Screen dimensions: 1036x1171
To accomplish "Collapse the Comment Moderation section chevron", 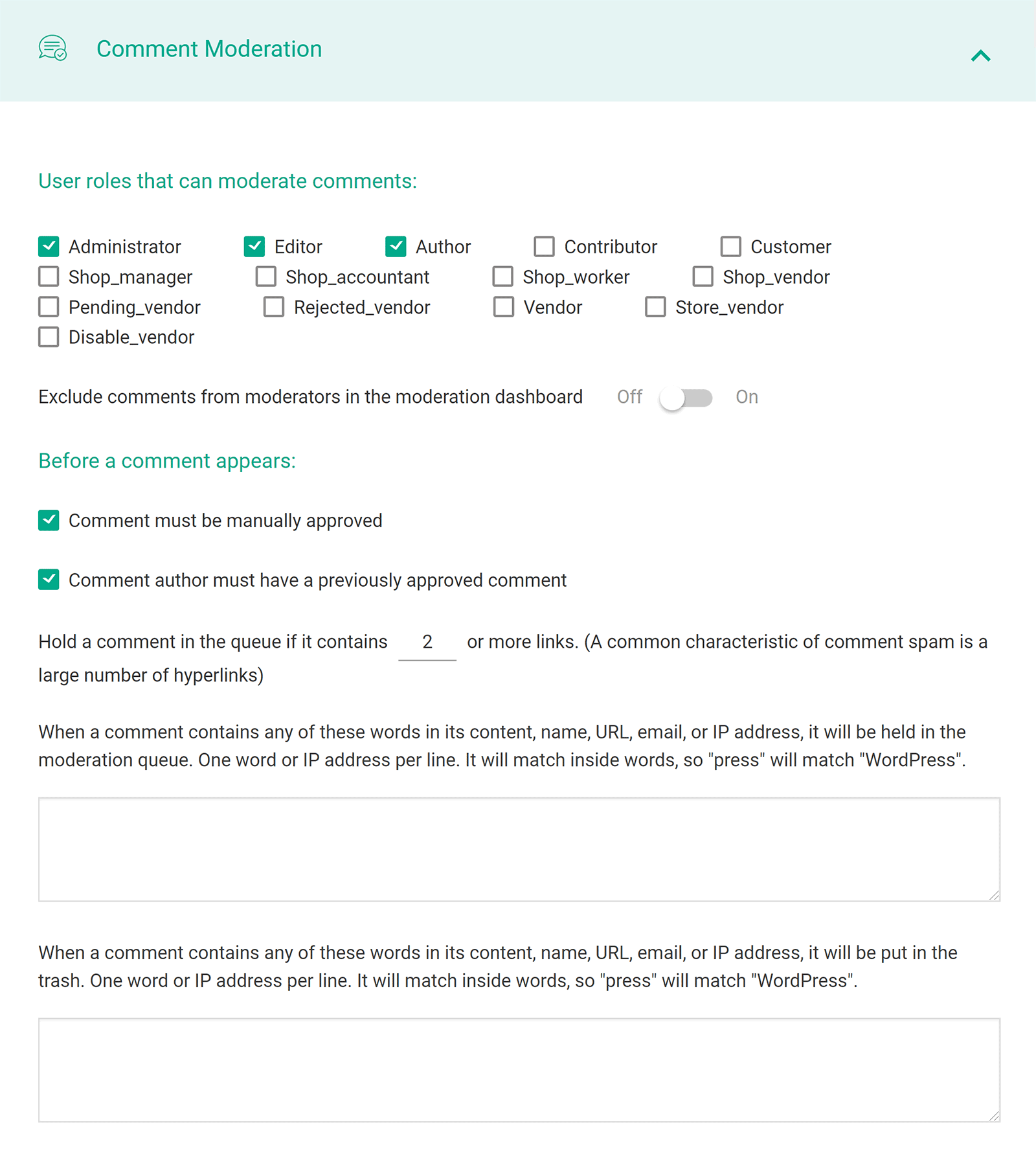I will tap(980, 56).
